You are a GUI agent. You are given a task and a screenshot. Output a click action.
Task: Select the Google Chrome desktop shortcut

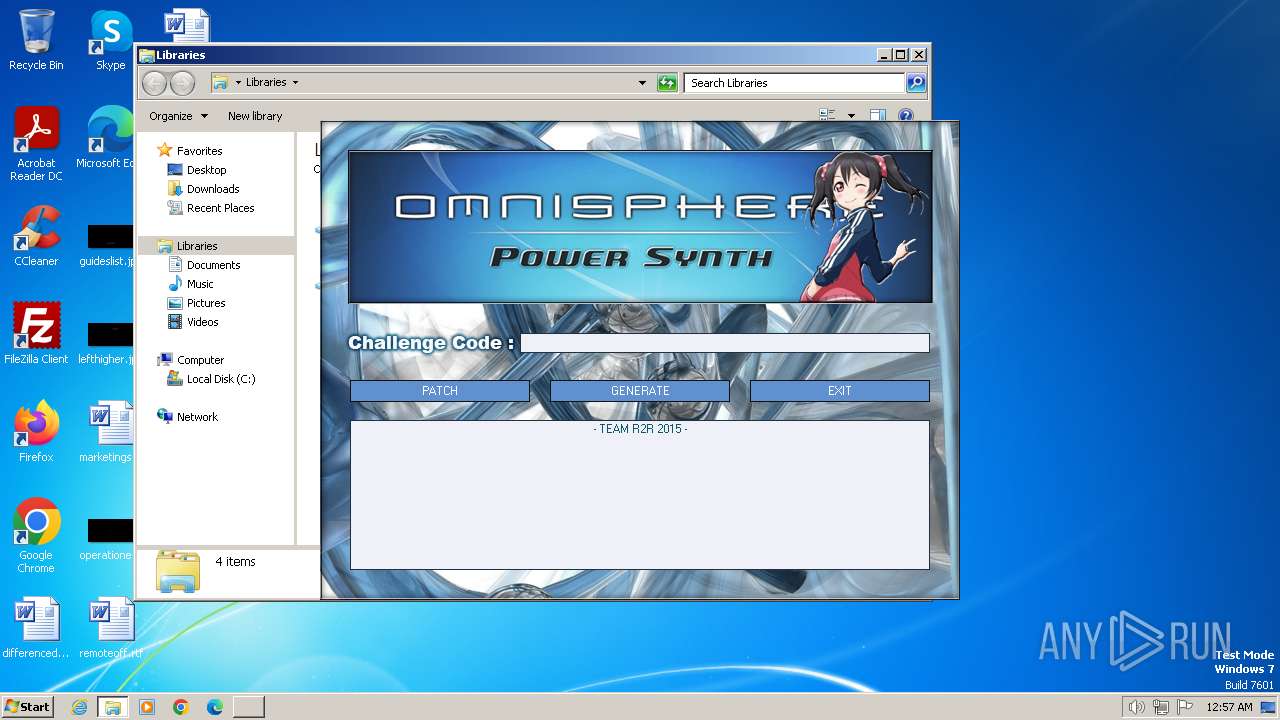(x=36, y=535)
